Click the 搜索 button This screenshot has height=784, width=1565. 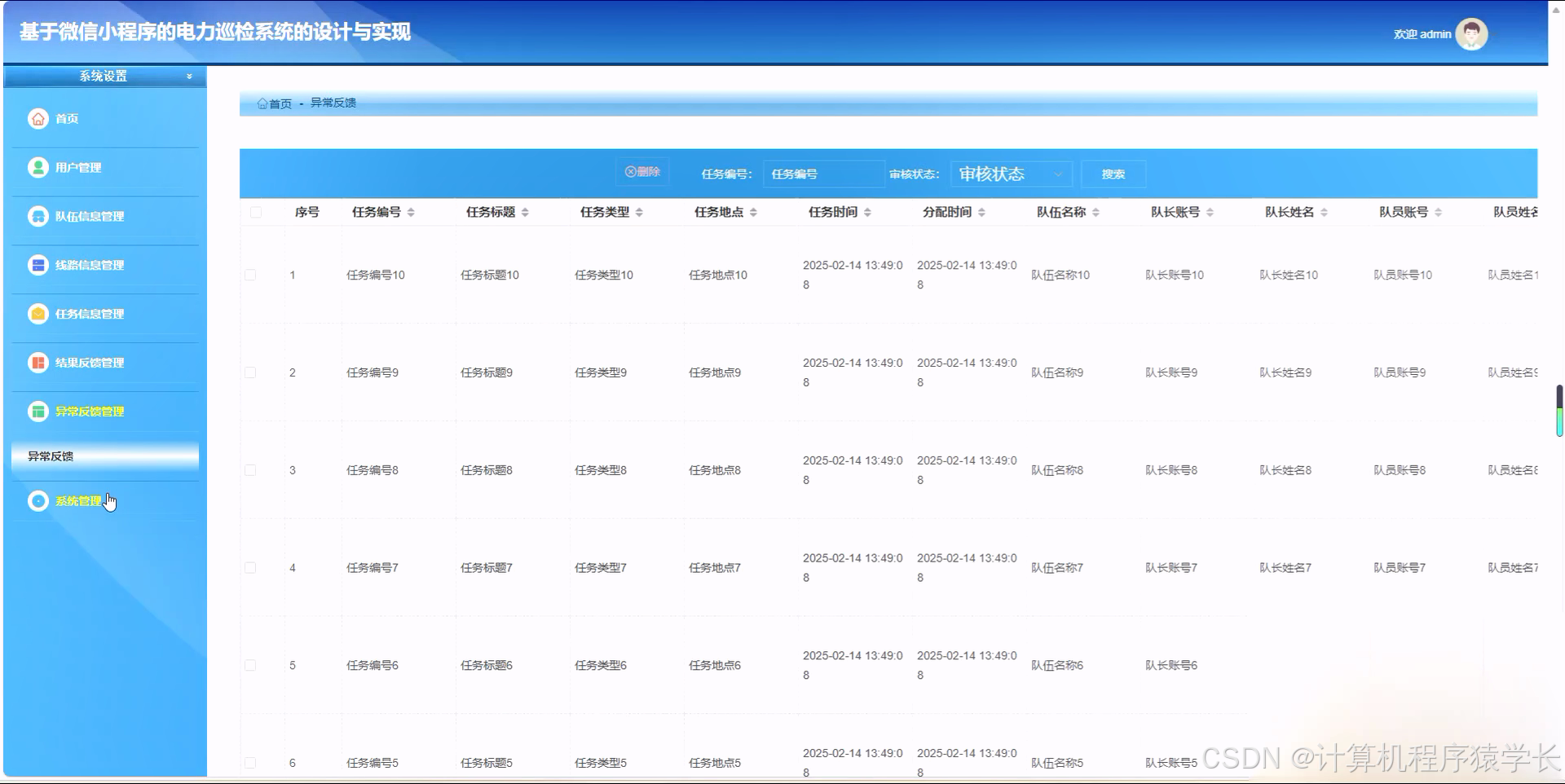point(1113,174)
